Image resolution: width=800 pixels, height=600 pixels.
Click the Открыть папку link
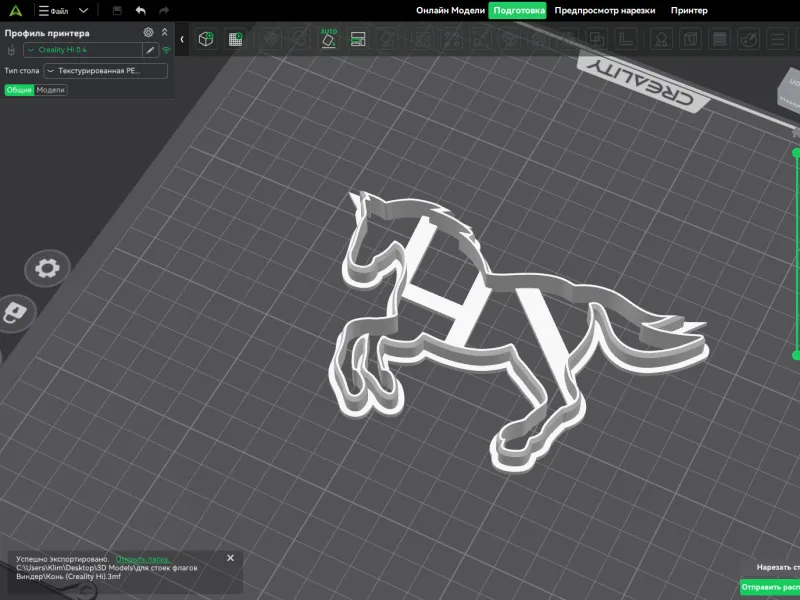click(x=142, y=559)
